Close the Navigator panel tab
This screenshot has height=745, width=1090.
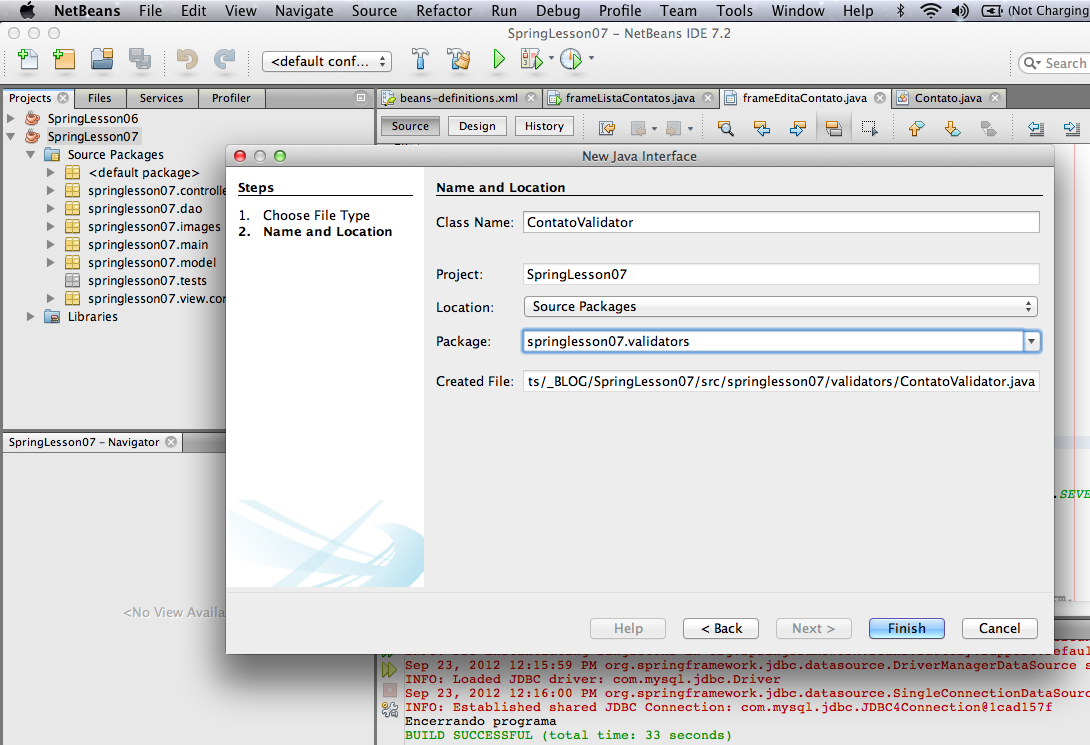171,442
